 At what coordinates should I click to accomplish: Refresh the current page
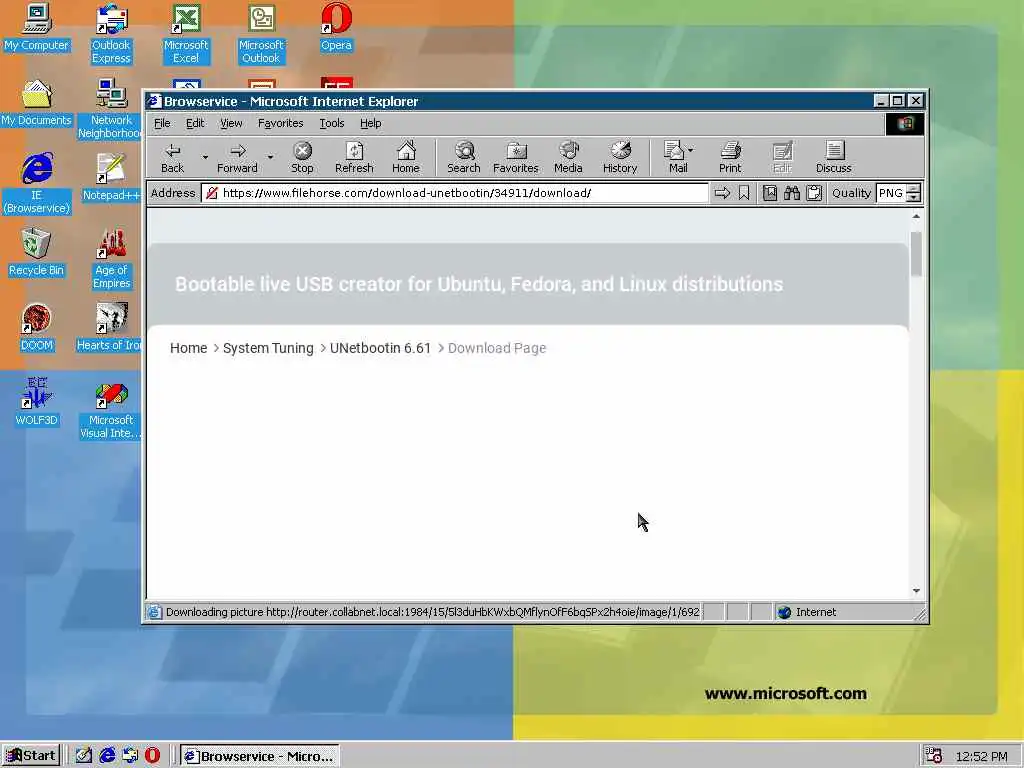point(354,157)
